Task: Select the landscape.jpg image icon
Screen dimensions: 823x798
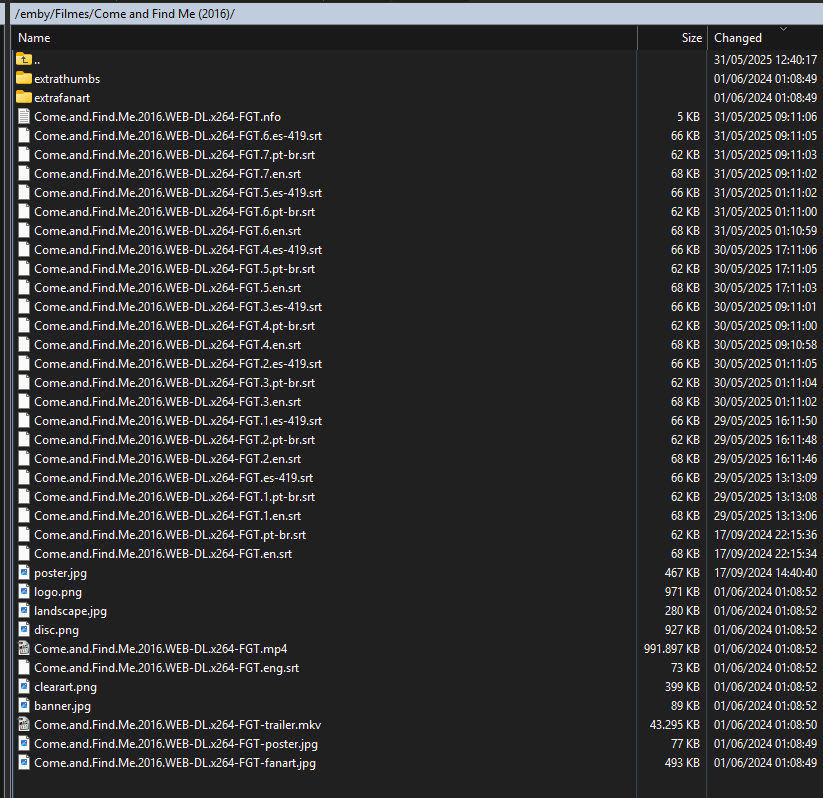Action: (24, 611)
